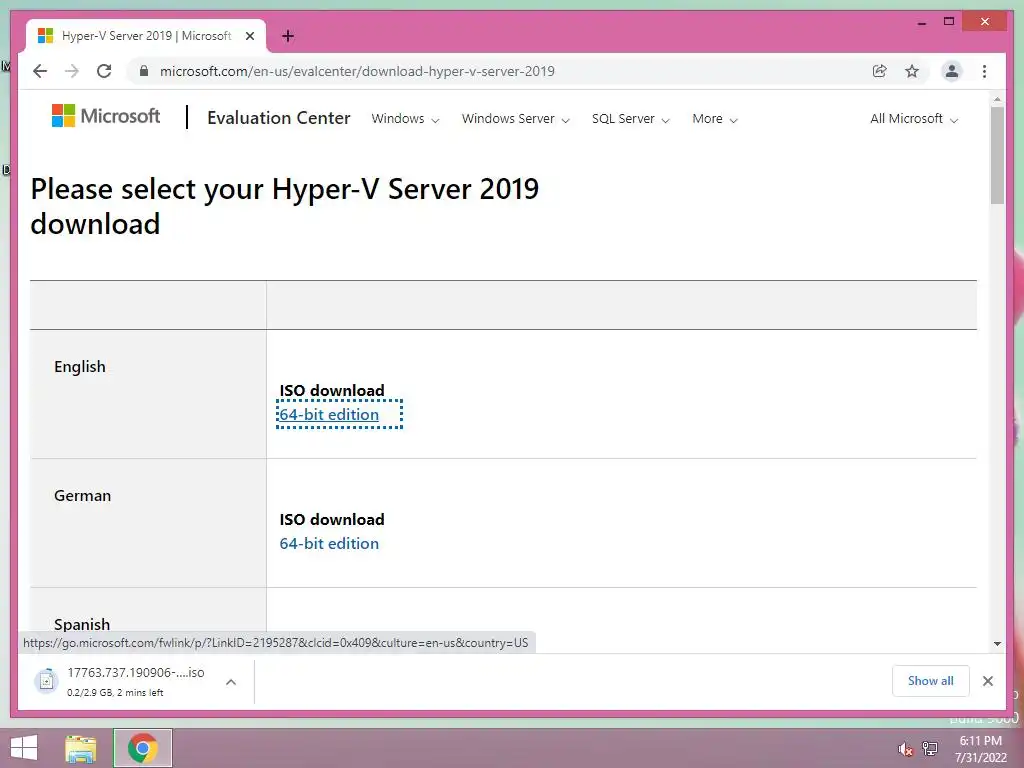Go back with the browser back arrow

point(40,71)
